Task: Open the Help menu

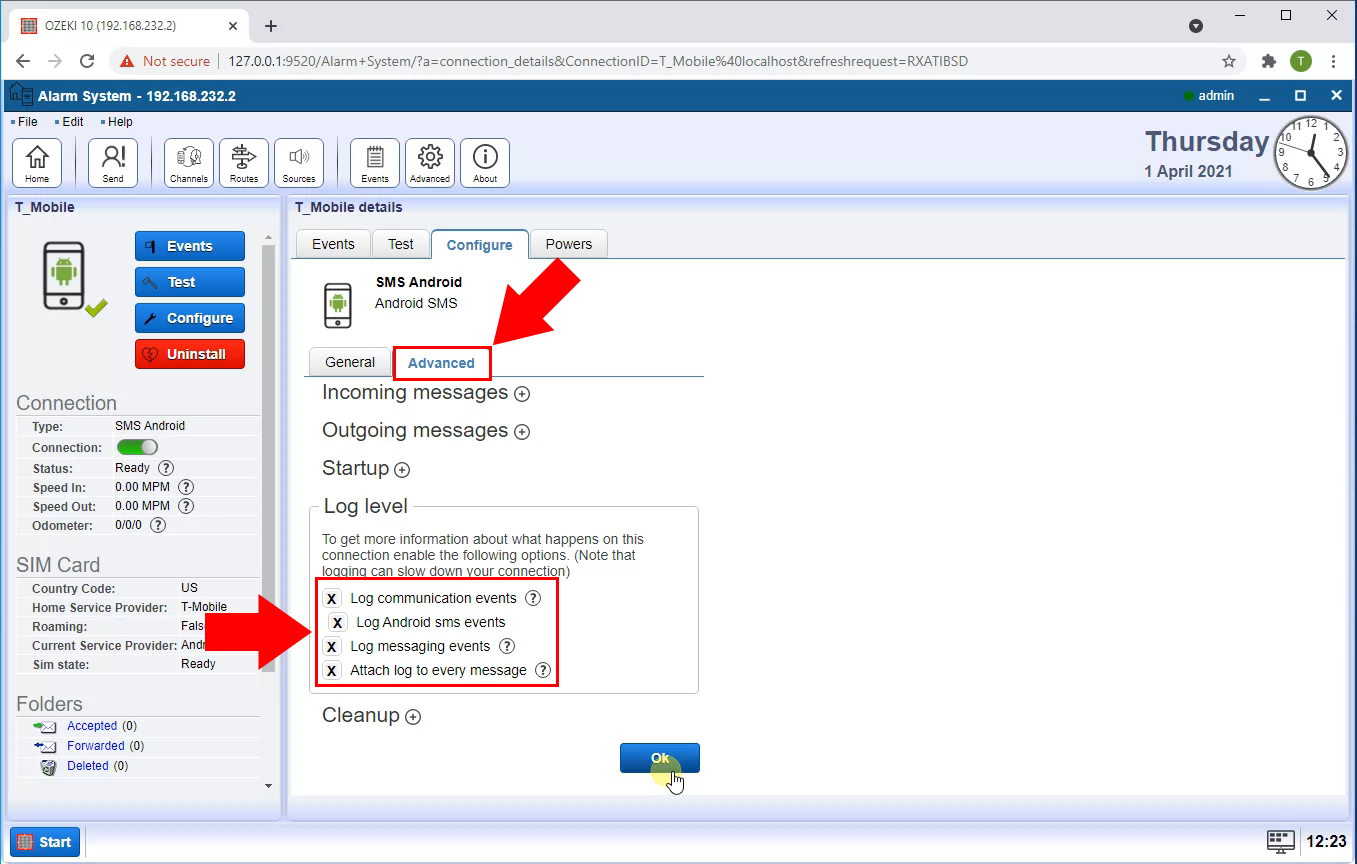Action: [x=119, y=122]
